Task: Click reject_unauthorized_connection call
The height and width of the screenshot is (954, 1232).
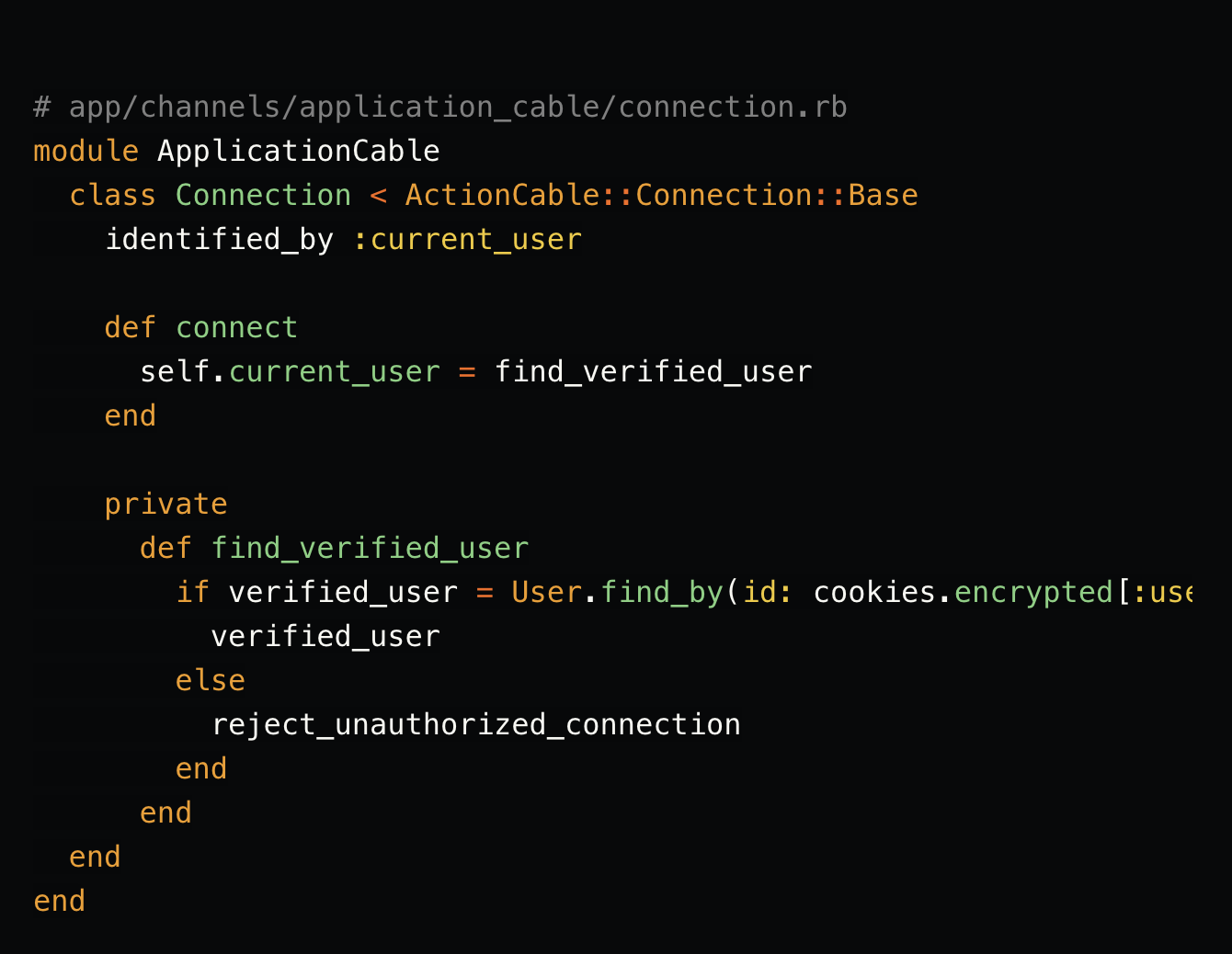Action: point(475,724)
